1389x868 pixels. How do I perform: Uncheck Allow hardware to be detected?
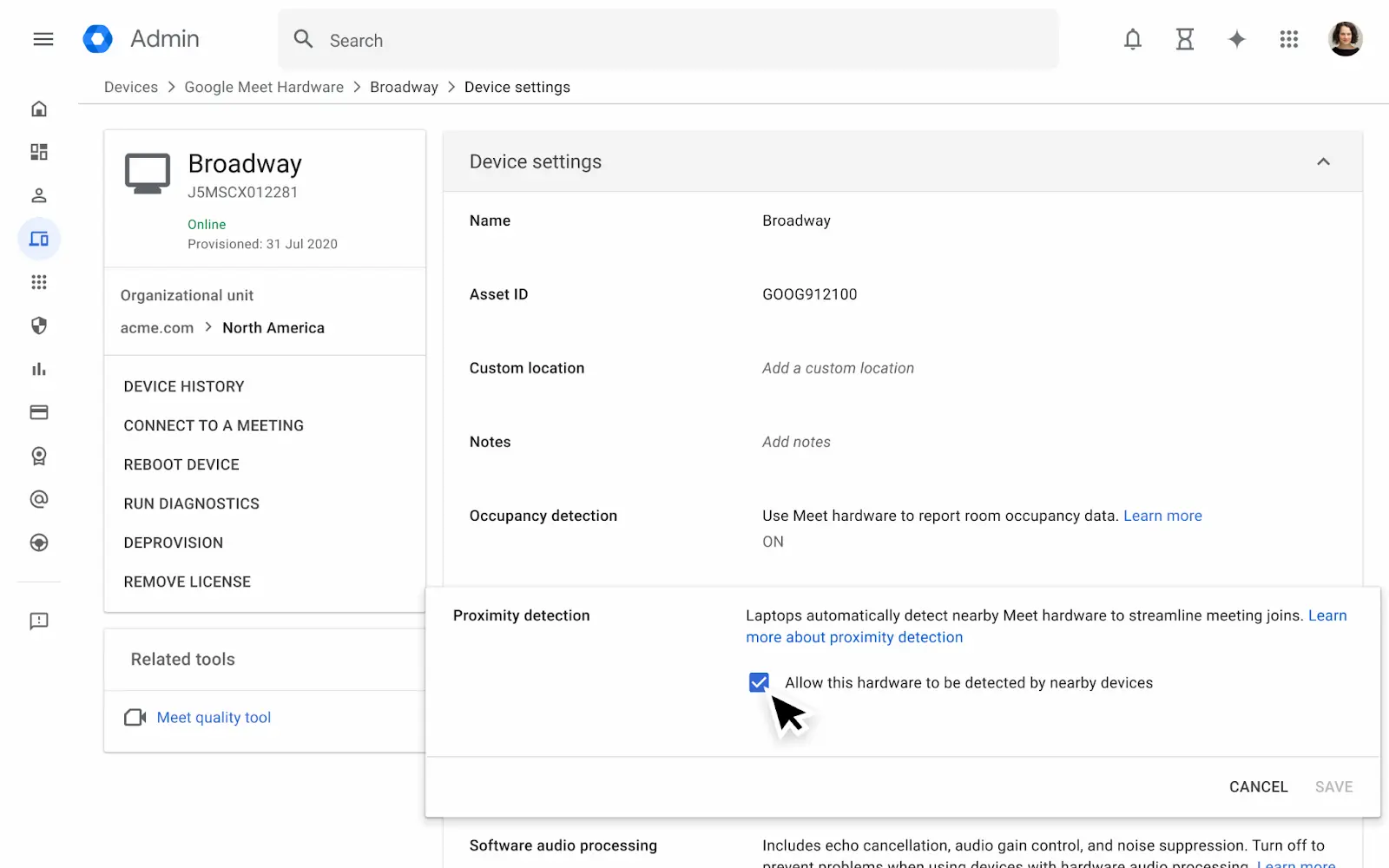click(x=759, y=682)
